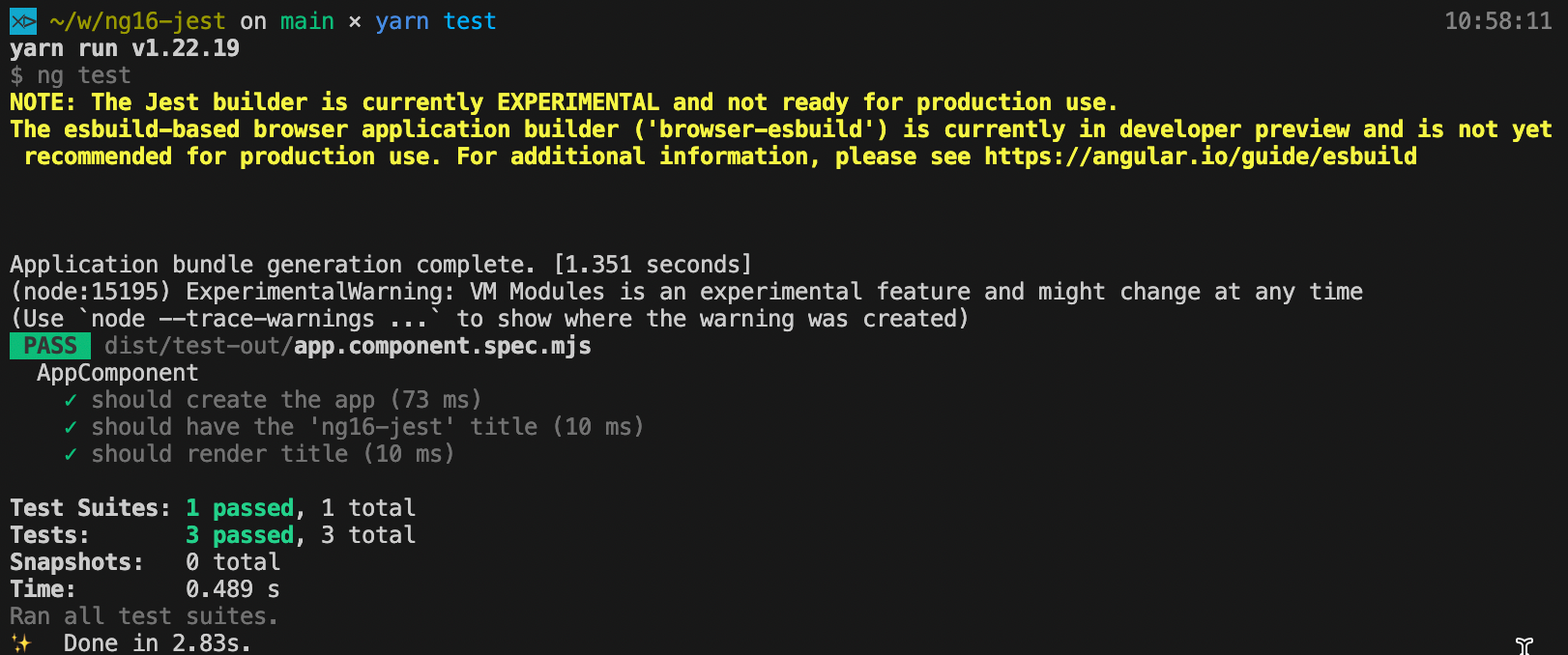Click the checkmark beside 'should render title'

click(x=71, y=454)
